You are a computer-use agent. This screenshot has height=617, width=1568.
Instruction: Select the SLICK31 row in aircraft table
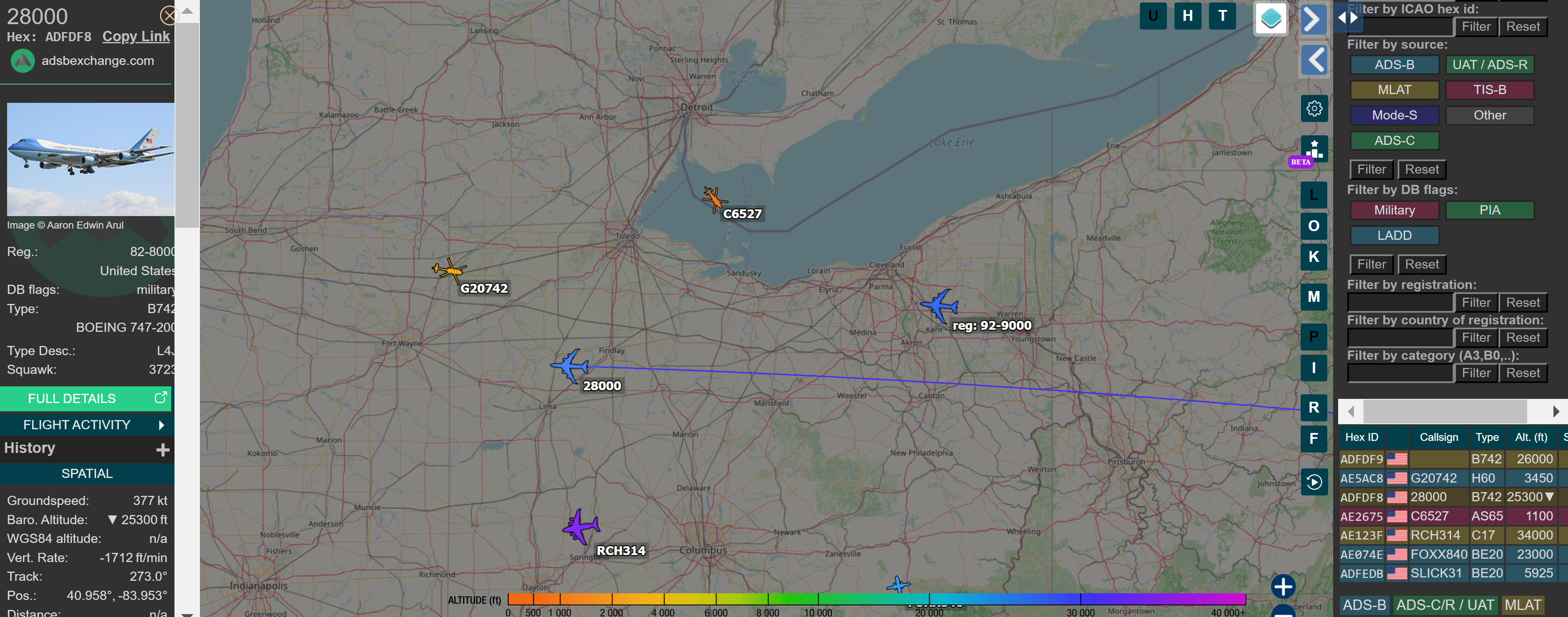point(1453,573)
